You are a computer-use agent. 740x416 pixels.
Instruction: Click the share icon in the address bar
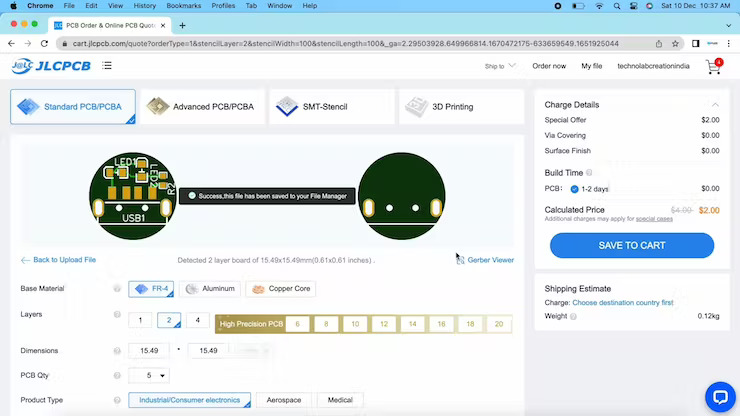pos(659,43)
